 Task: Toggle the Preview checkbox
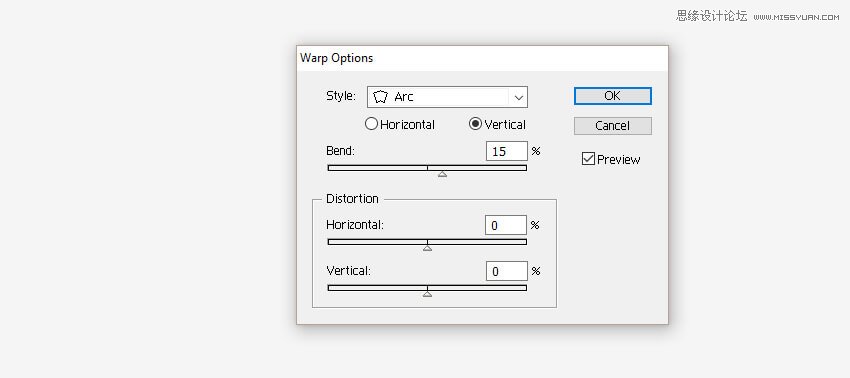(588, 159)
